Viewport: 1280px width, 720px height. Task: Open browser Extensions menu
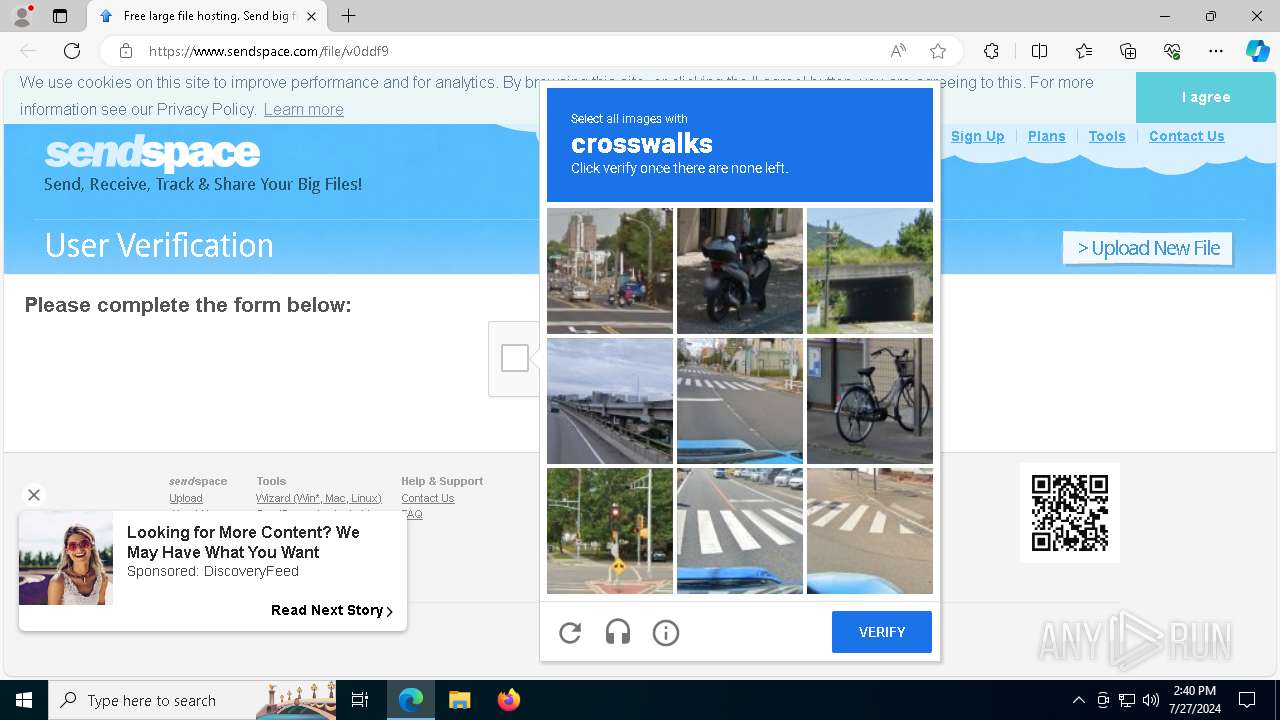[991, 51]
